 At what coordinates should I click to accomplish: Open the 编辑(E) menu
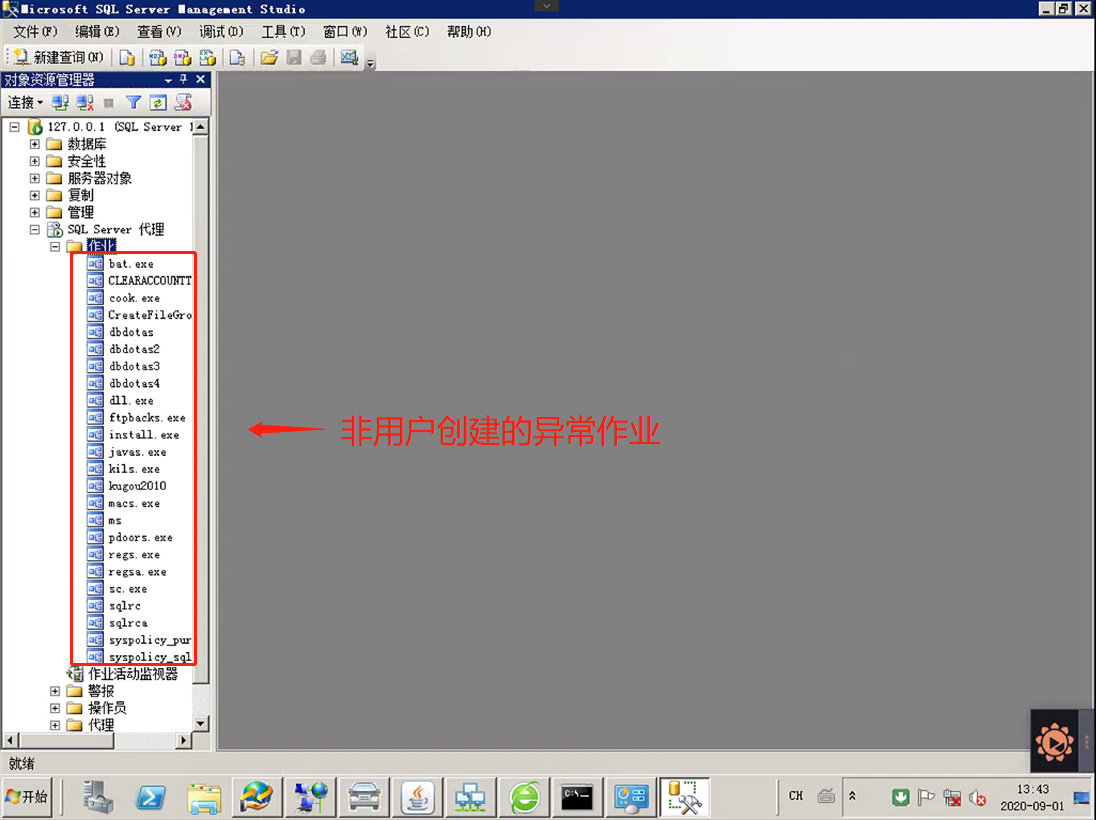(x=97, y=31)
